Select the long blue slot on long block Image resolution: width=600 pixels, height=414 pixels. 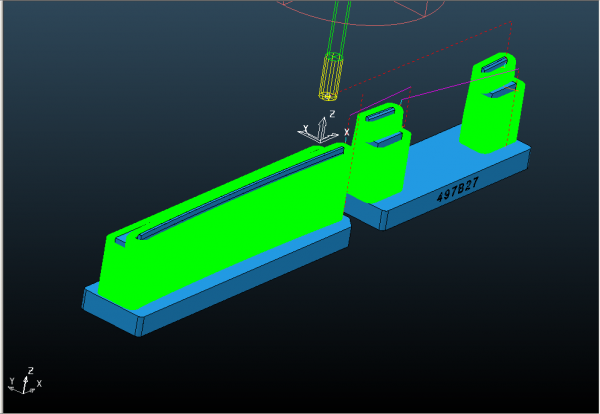(x=240, y=193)
